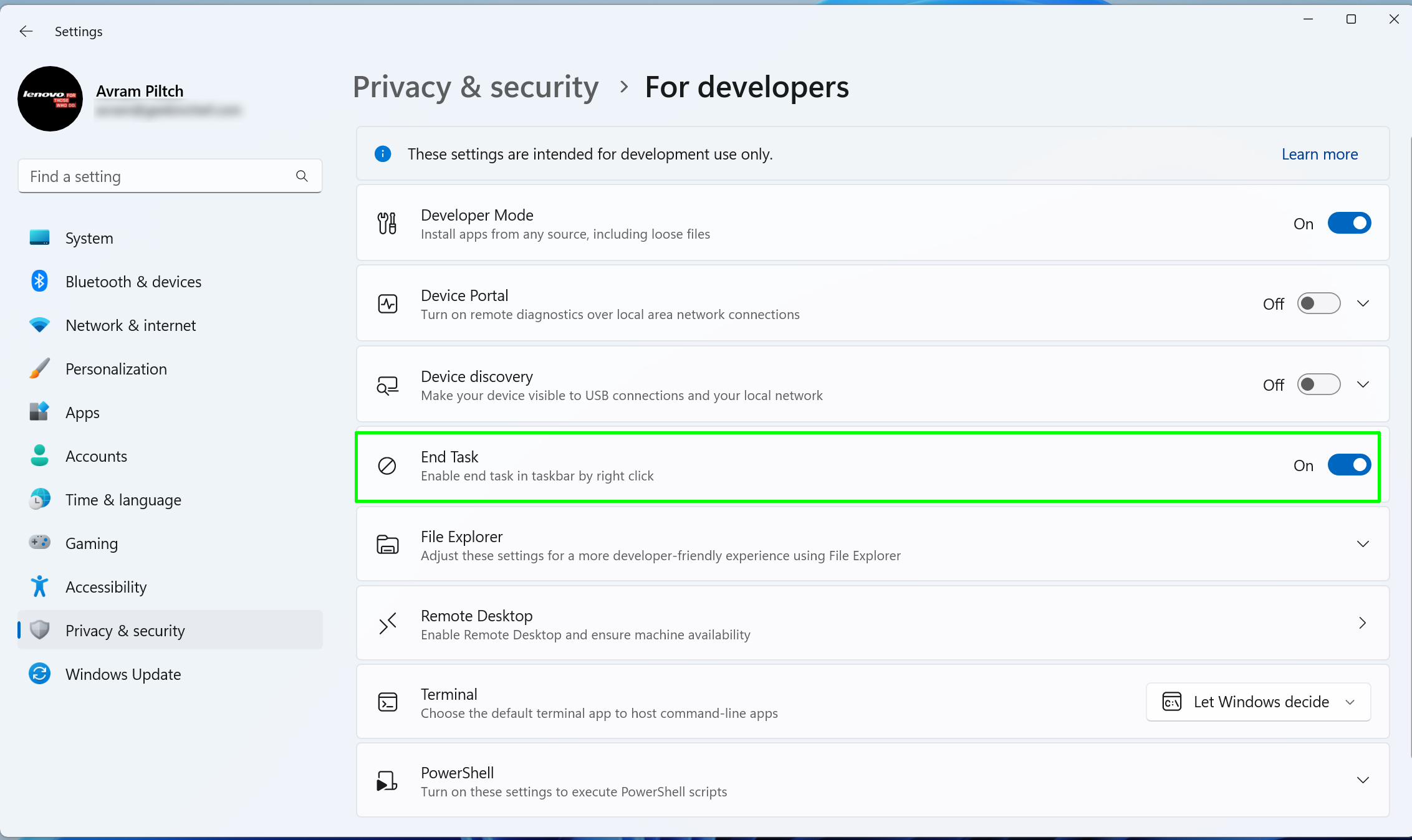Screen dimensions: 1412x840
Task: Disable the End Task toggle
Action: tap(1349, 464)
